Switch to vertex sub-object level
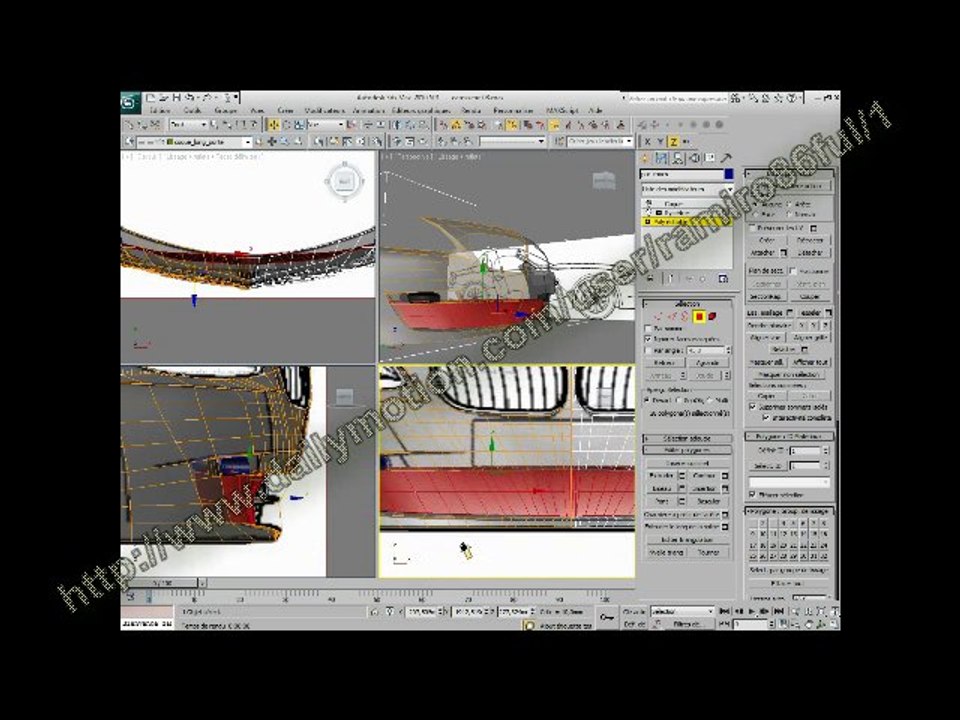Image resolution: width=960 pixels, height=720 pixels. 658,317
